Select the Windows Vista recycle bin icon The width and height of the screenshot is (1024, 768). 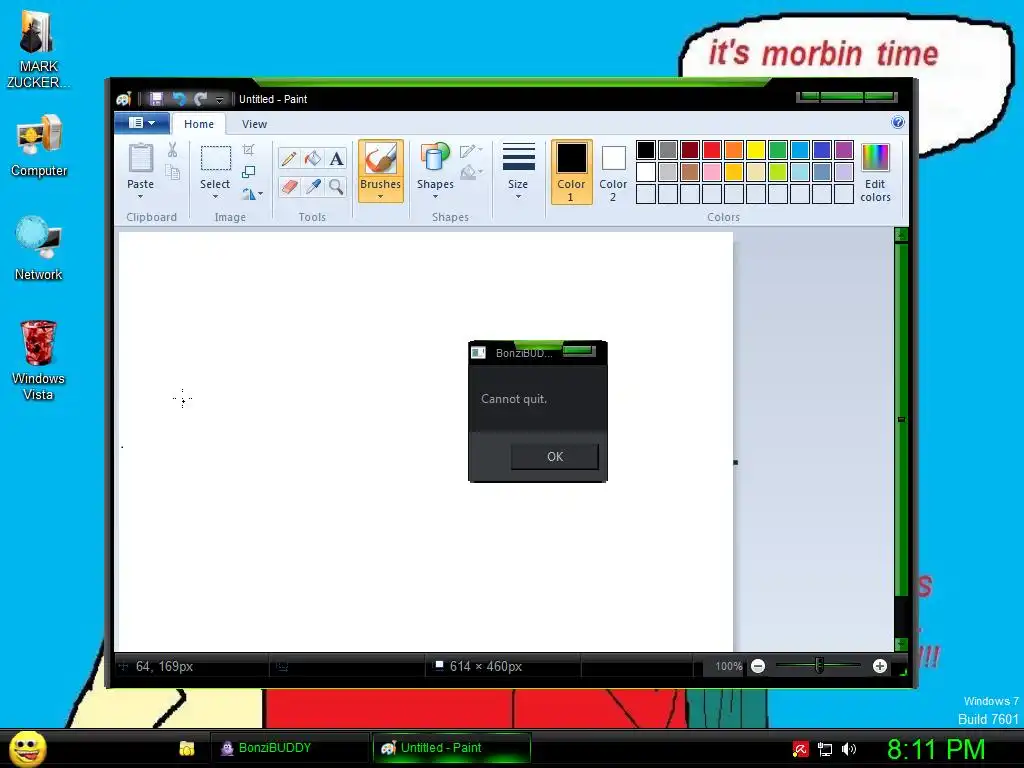click(39, 359)
